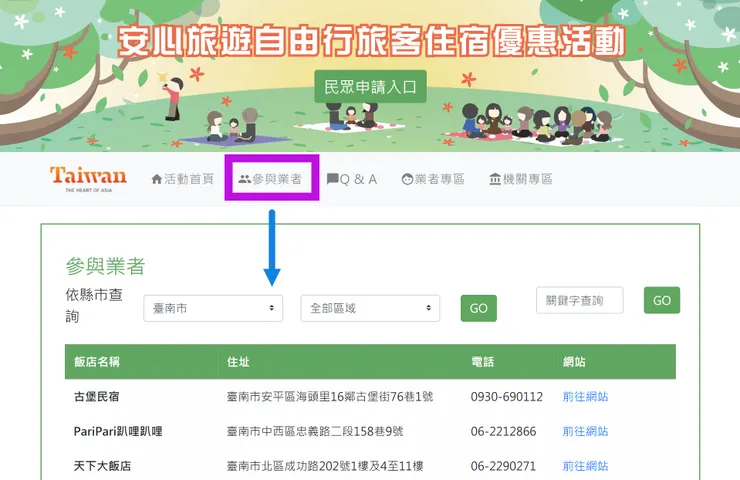
Task: Click address 臺南市安平區海頭里16鄰古堡街76巷1號
Action: coord(330,396)
